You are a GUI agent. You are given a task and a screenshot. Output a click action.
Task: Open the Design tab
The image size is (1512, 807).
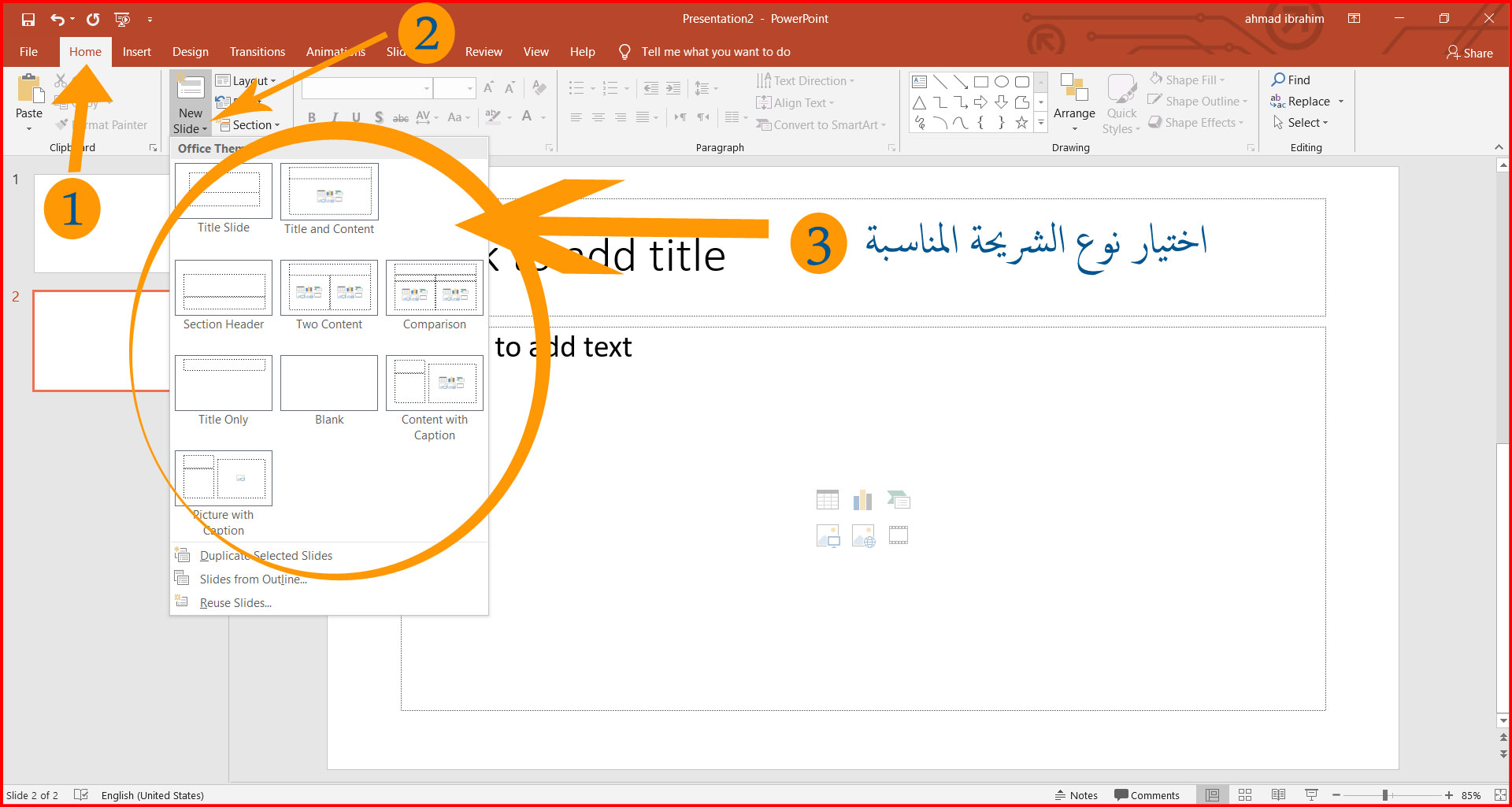pos(191,51)
